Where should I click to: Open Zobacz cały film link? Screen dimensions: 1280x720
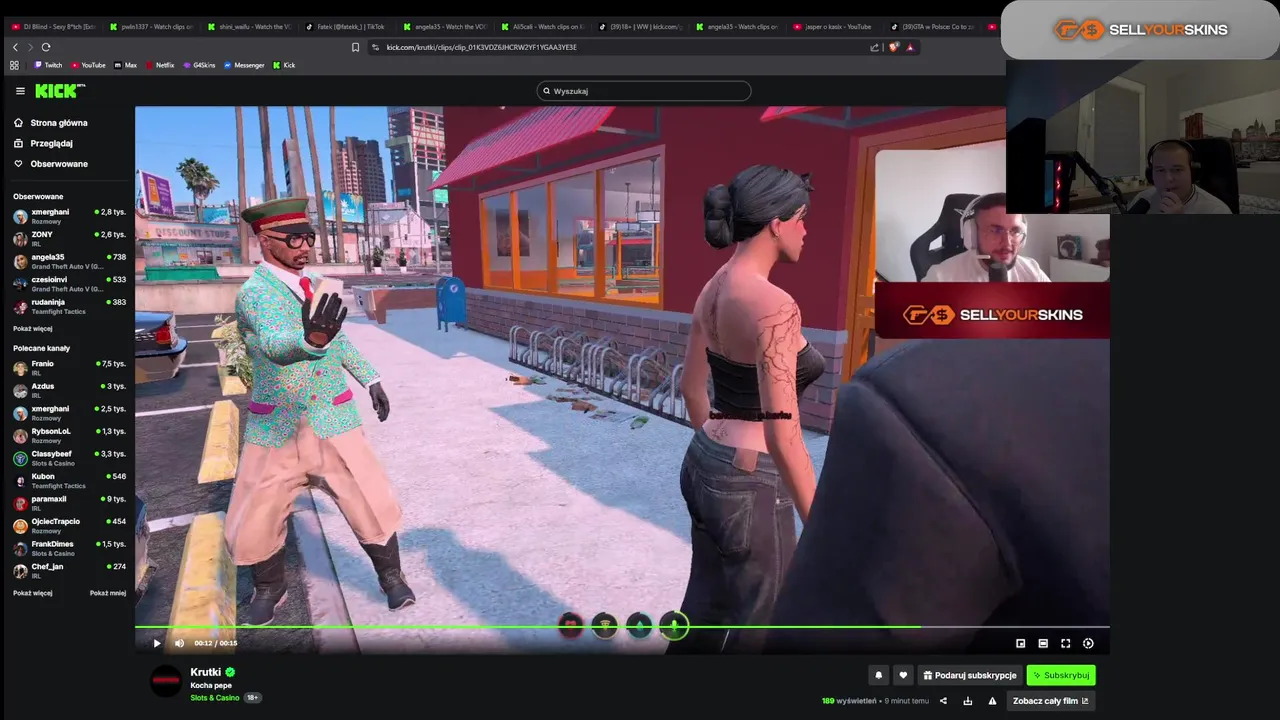tap(1050, 701)
